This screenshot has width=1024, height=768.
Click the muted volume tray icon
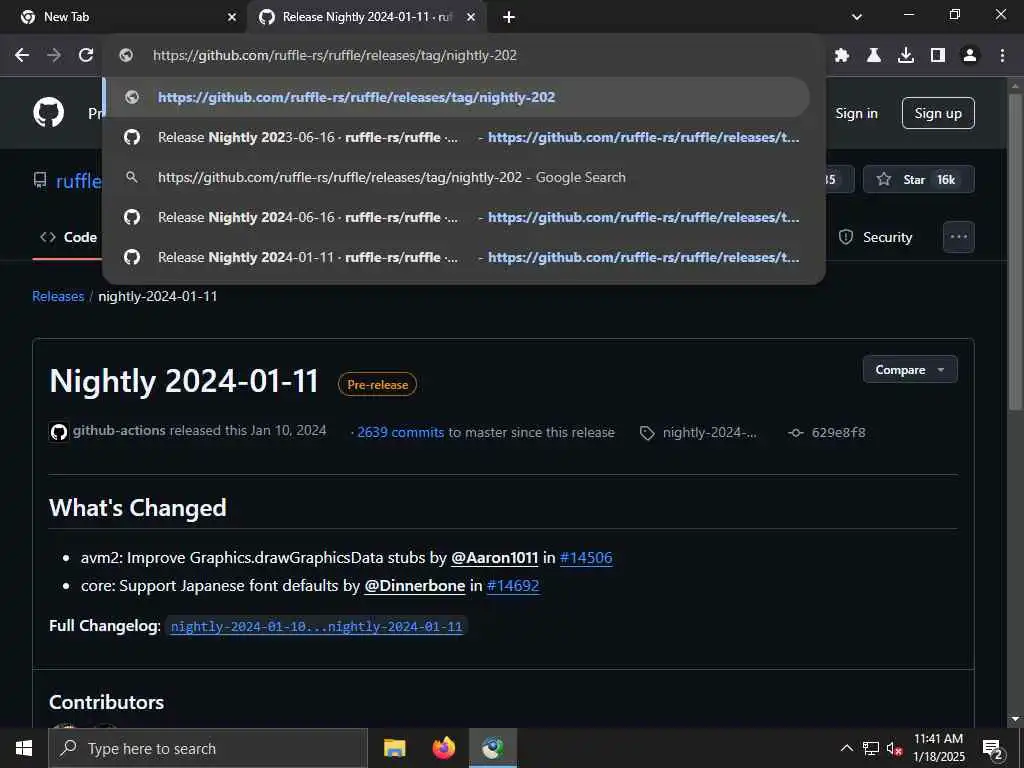coord(894,748)
